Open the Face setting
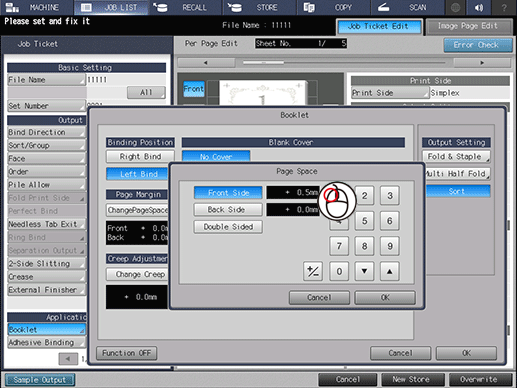 (x=46, y=159)
